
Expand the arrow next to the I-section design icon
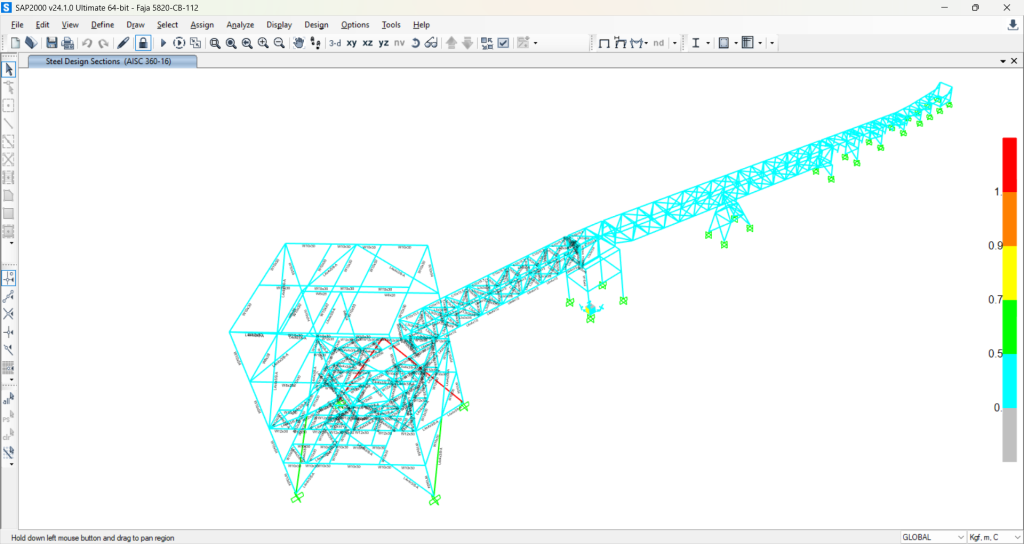click(x=708, y=43)
